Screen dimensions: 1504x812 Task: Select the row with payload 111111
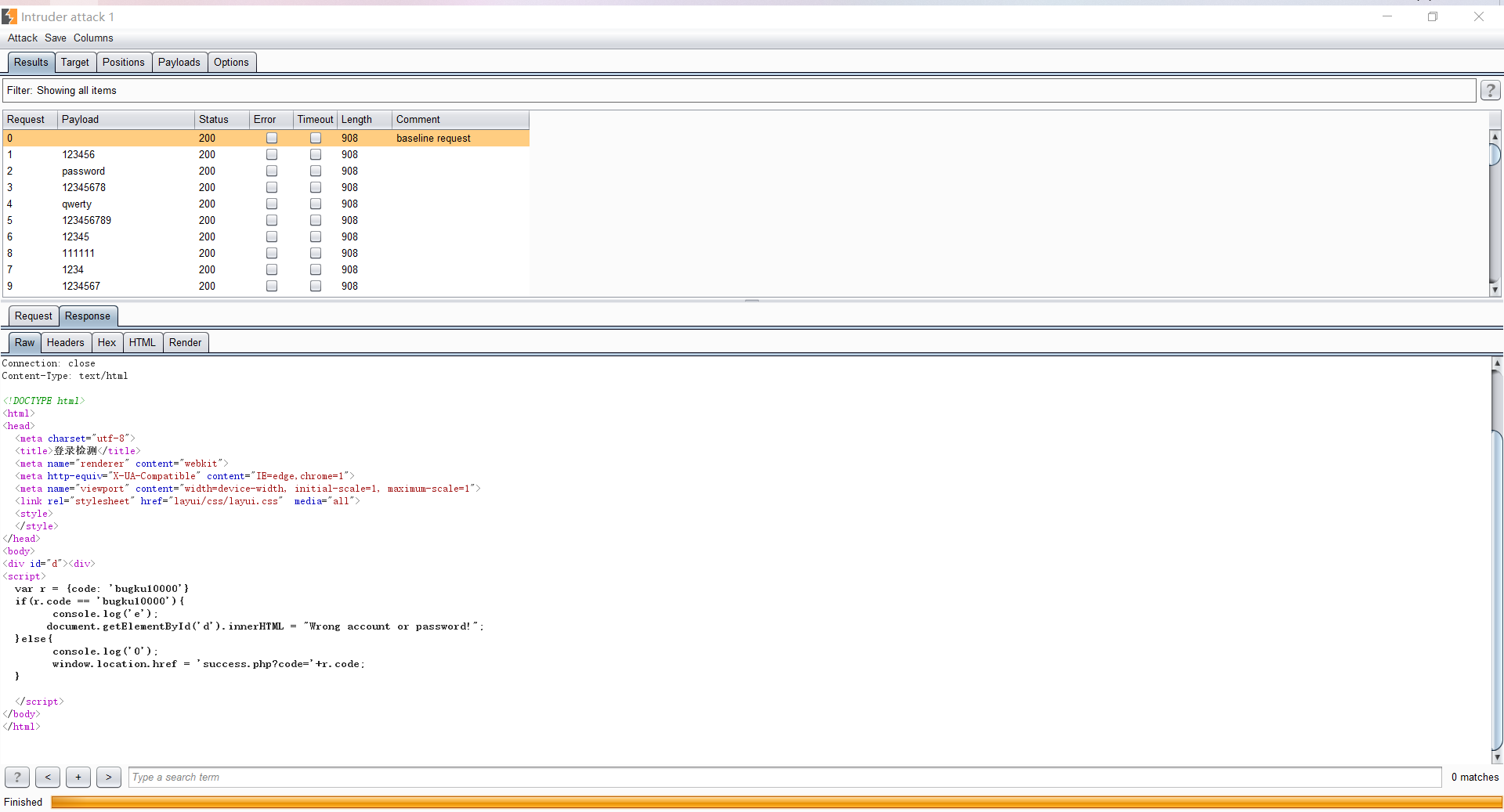pos(266,253)
